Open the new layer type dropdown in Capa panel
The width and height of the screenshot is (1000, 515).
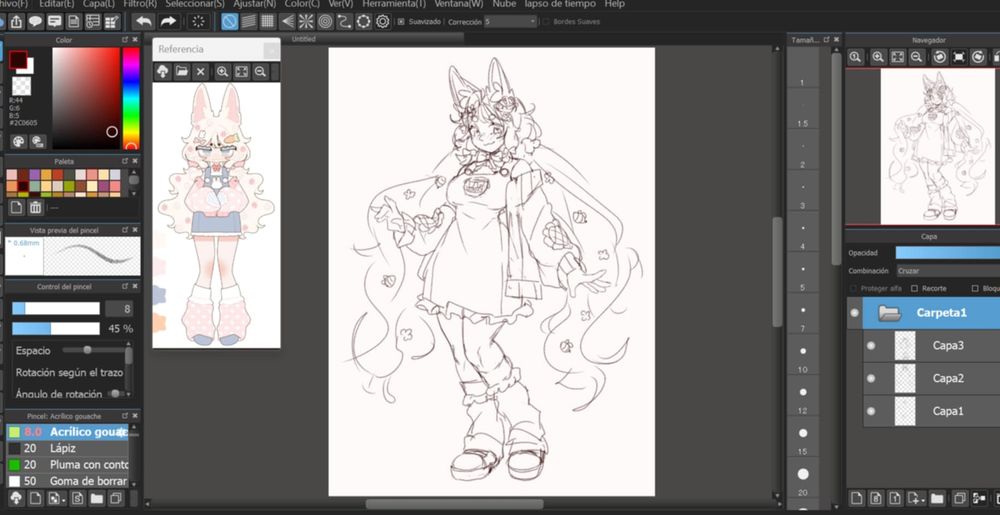pos(916,498)
